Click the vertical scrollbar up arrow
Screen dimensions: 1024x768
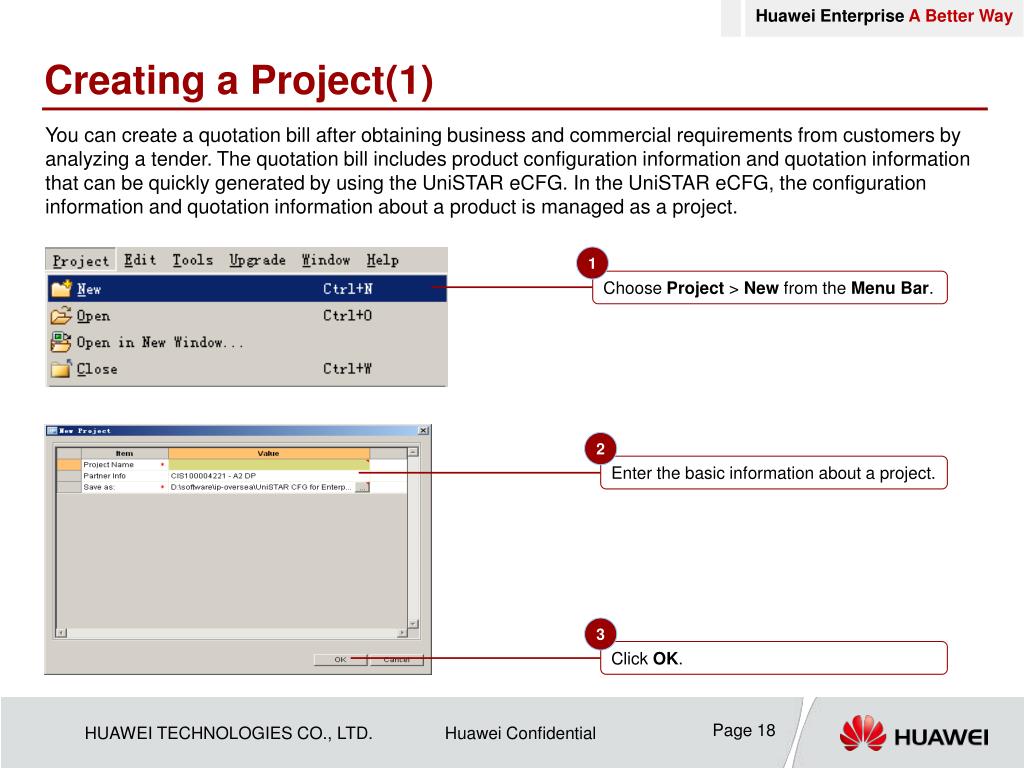413,452
